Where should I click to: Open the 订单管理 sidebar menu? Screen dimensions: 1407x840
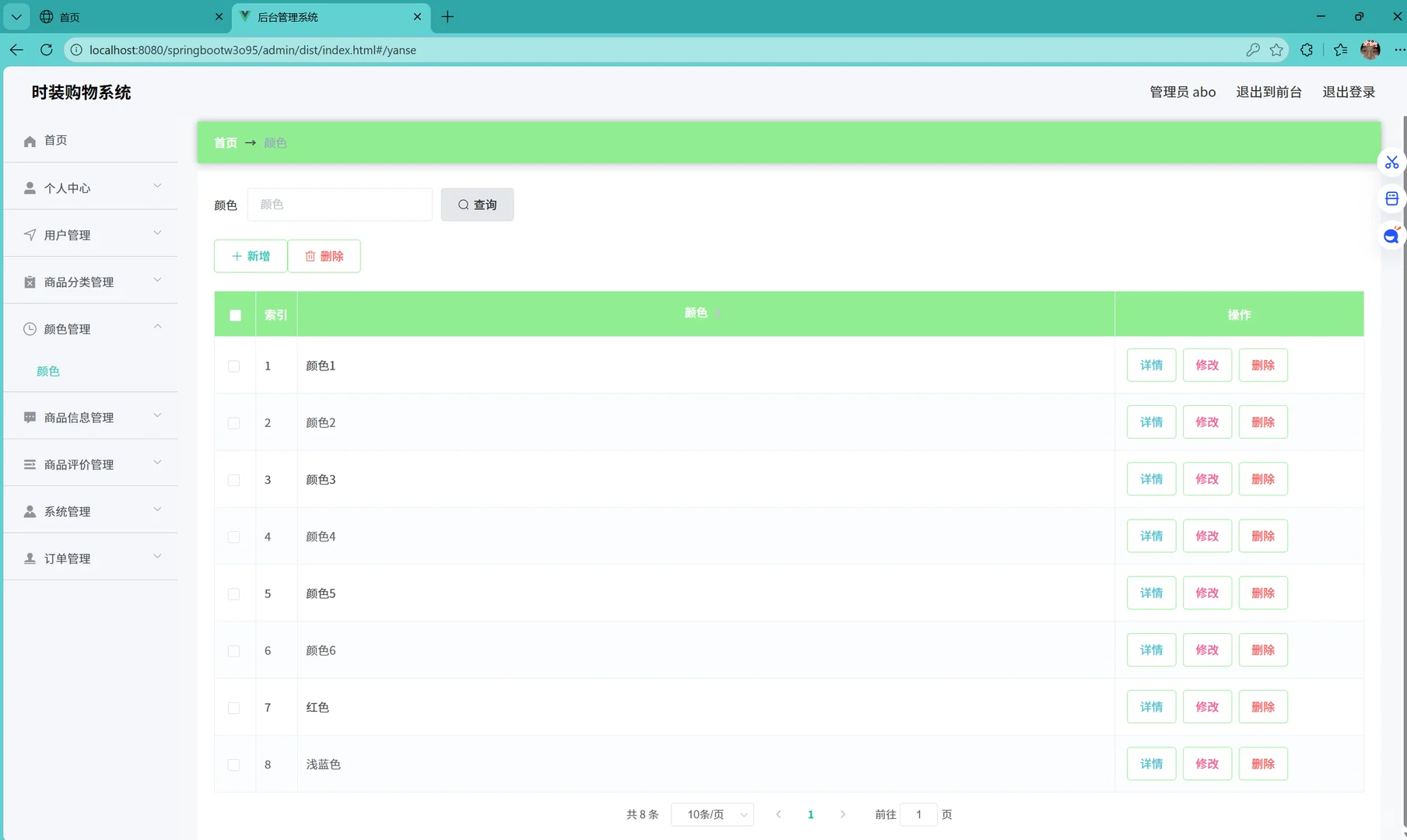90,558
